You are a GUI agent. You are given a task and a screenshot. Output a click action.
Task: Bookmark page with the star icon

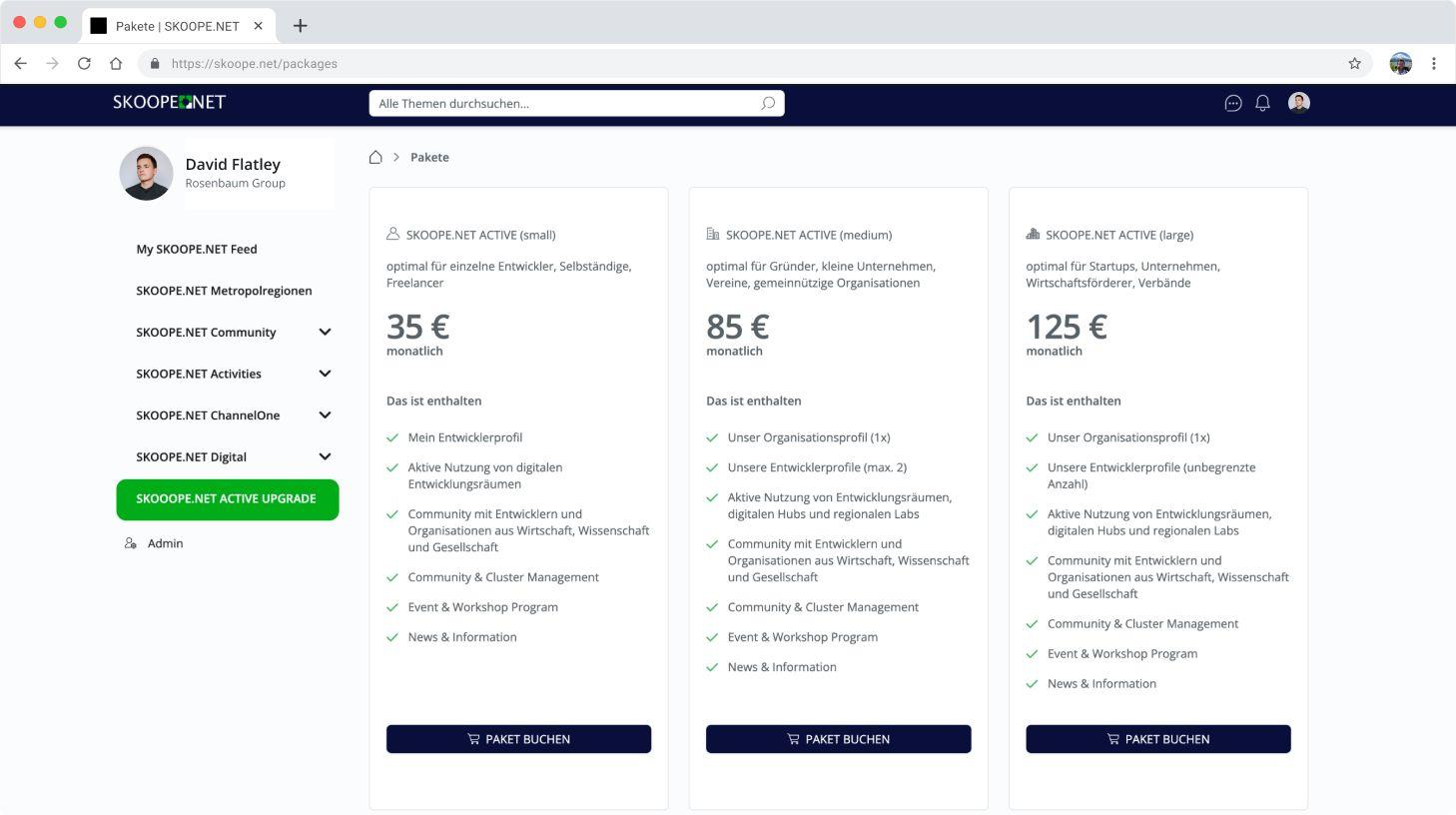click(1354, 63)
